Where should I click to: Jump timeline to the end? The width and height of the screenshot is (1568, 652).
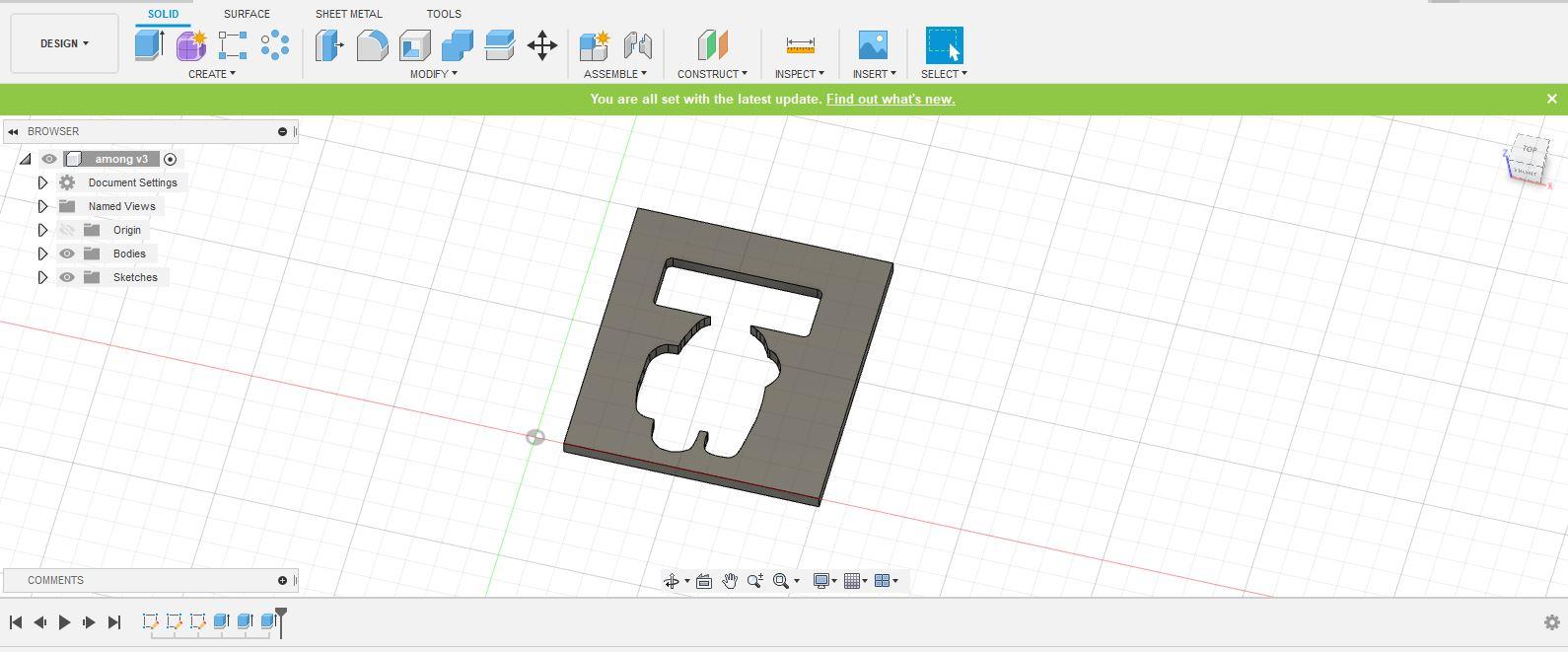114,622
